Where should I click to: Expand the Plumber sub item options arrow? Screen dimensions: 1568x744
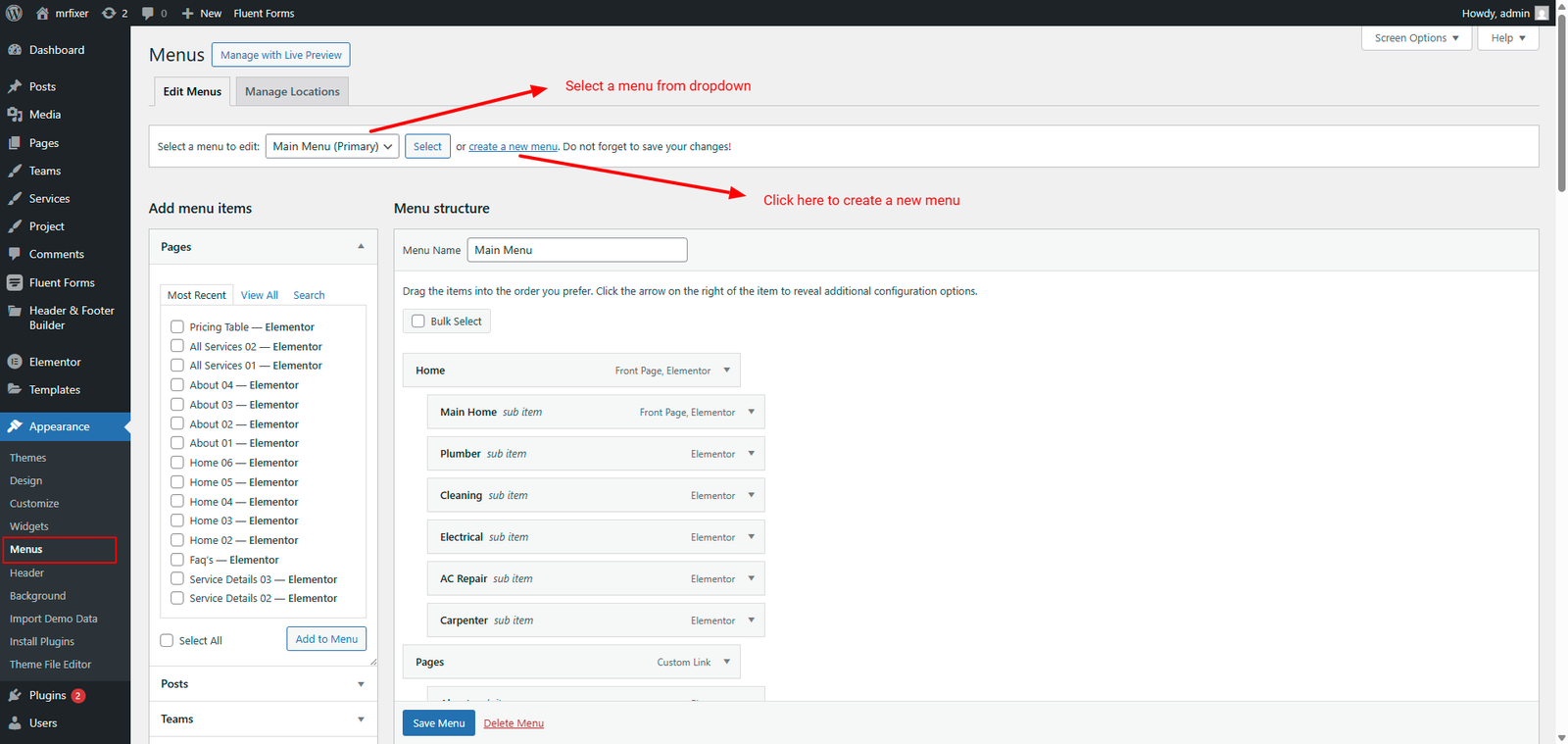point(752,454)
